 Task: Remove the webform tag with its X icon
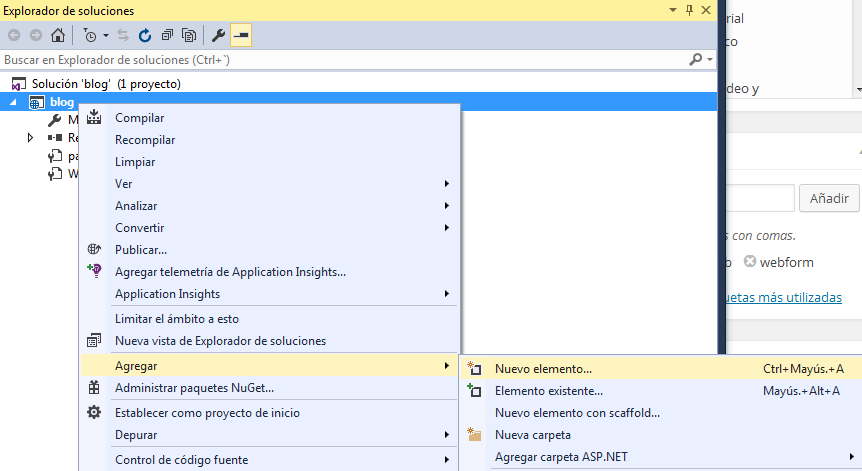(x=749, y=263)
